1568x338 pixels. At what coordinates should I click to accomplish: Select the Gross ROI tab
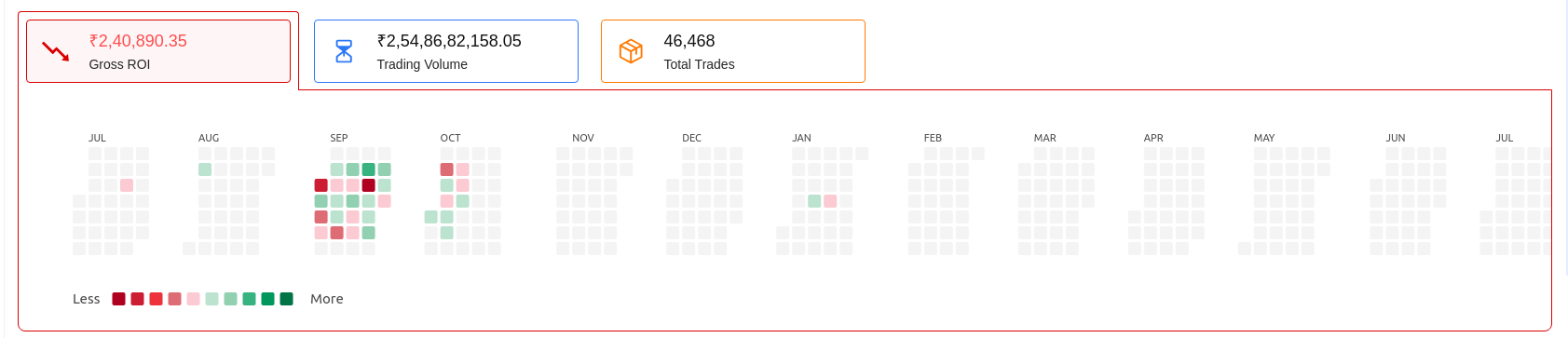point(158,51)
